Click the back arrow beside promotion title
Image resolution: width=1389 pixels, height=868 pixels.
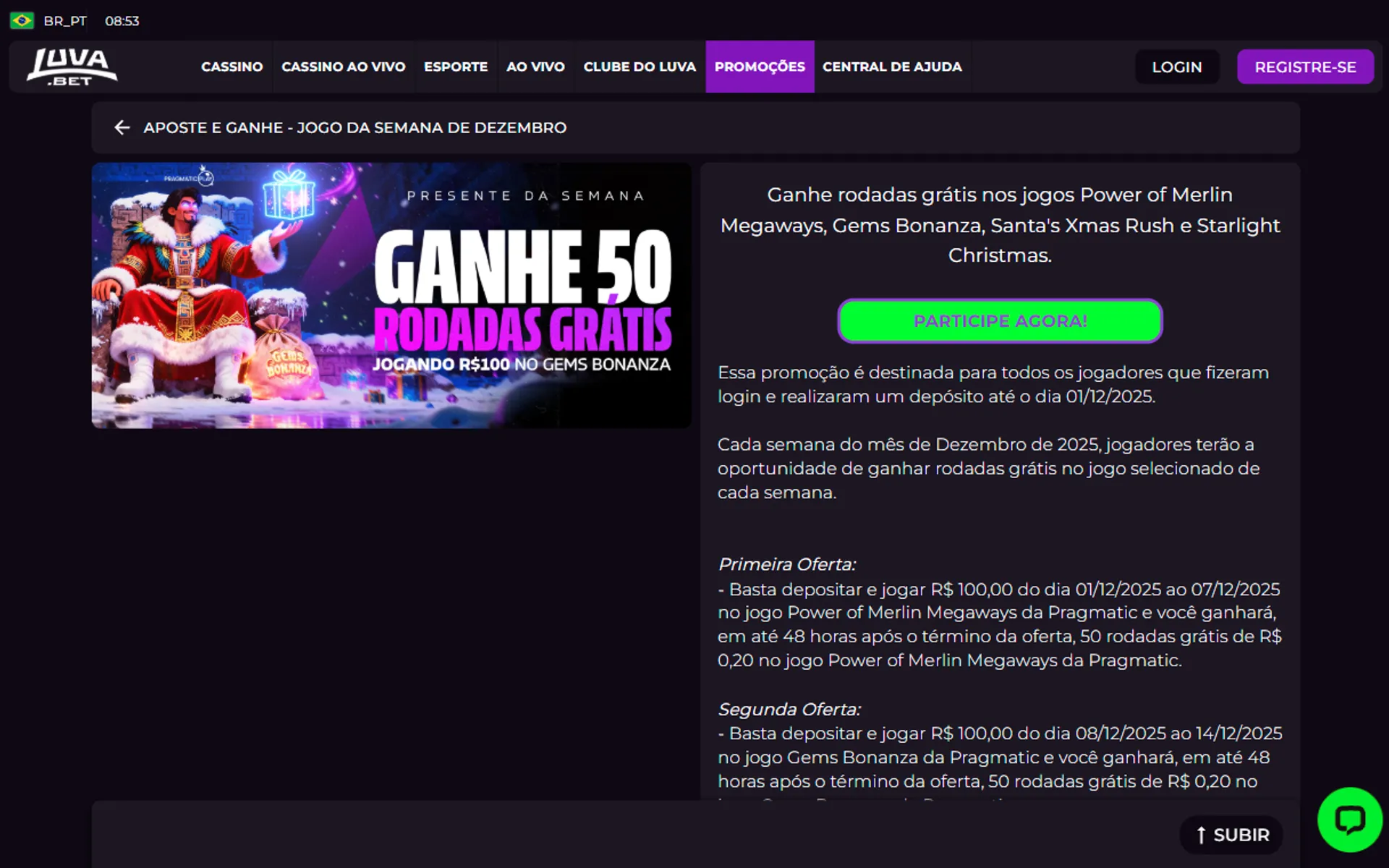click(x=122, y=127)
